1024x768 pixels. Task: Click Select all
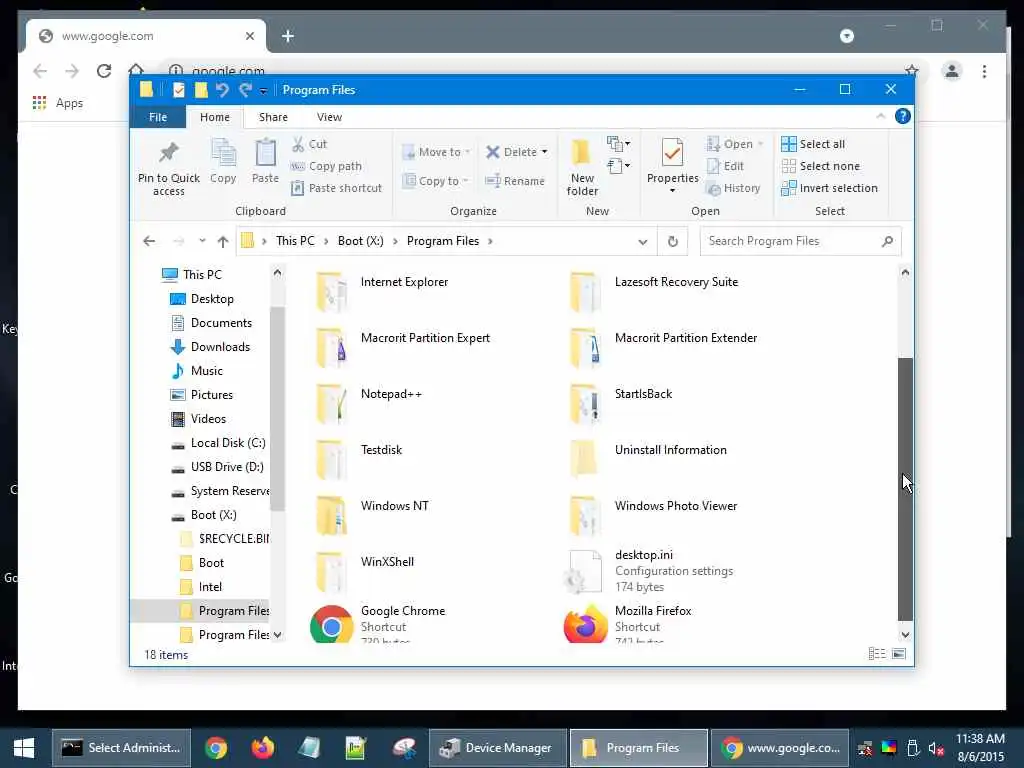(x=813, y=144)
